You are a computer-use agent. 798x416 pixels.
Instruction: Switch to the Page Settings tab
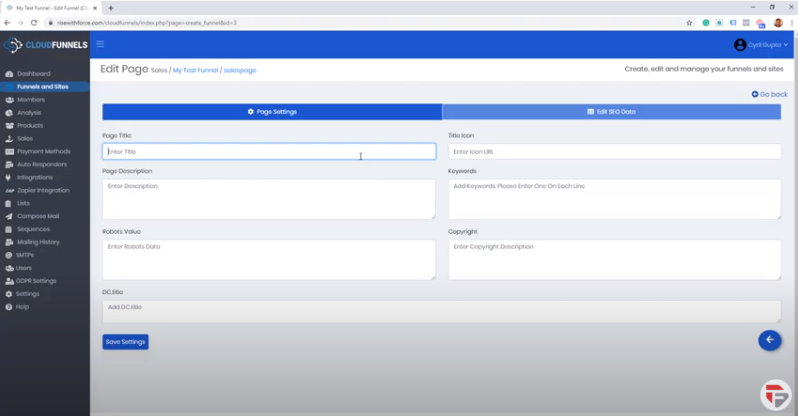click(x=272, y=112)
